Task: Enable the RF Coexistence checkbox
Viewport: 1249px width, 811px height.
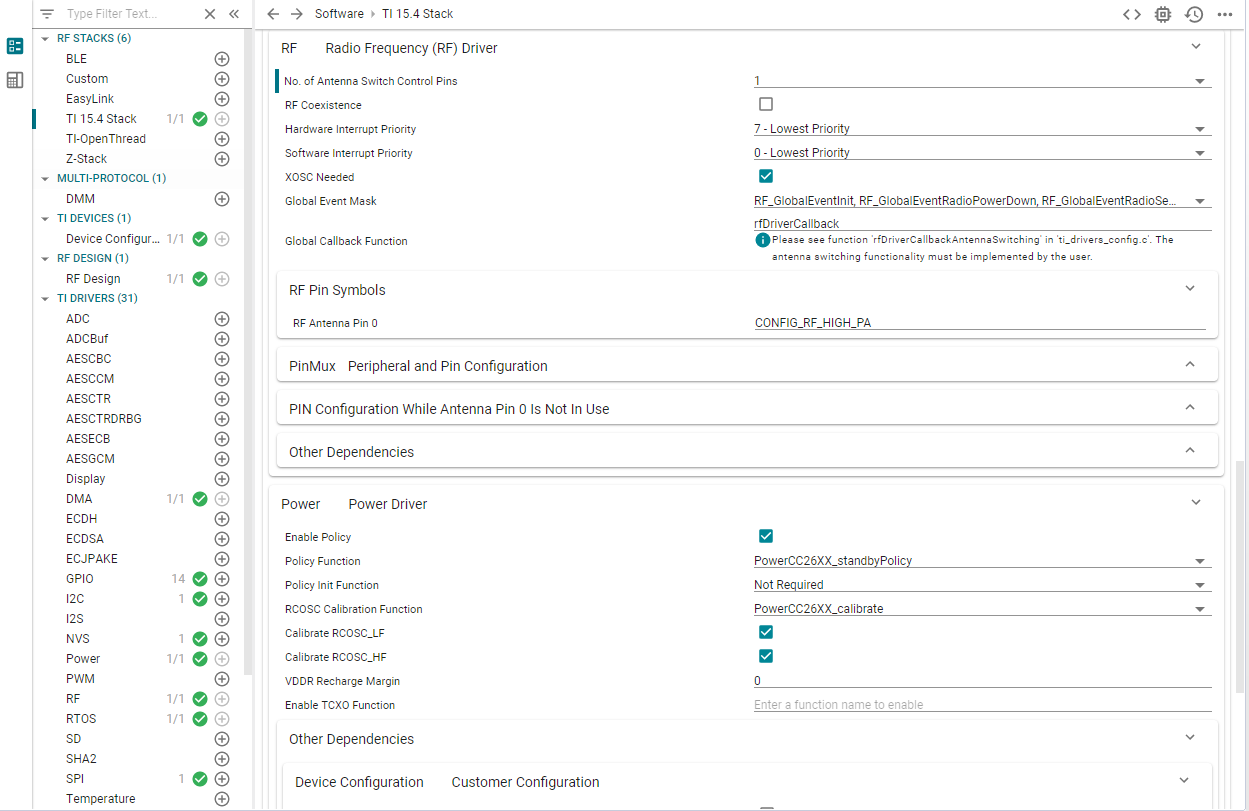Action: (x=766, y=104)
